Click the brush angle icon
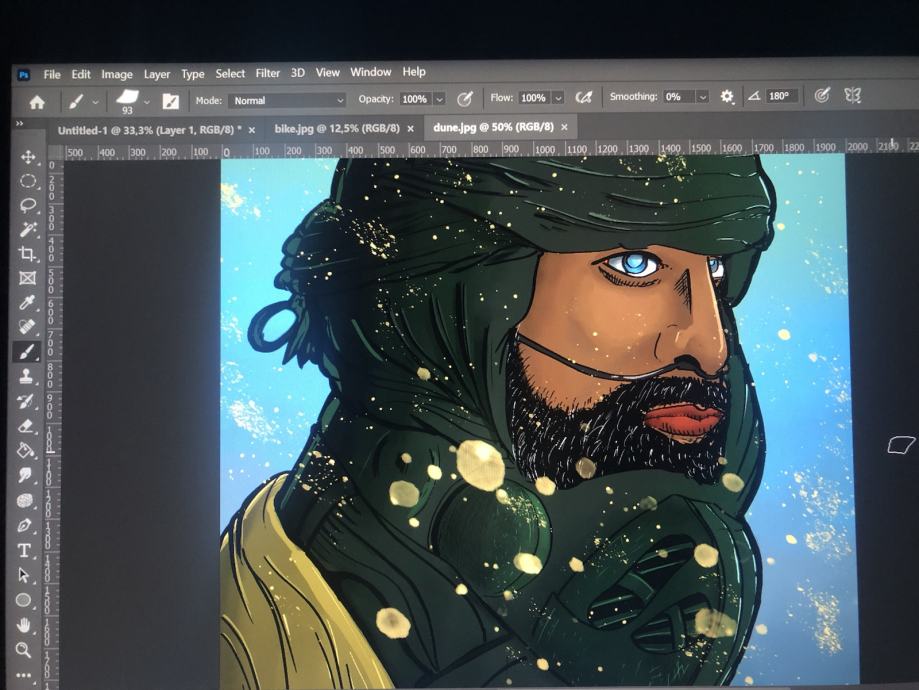919x690 pixels. (x=754, y=96)
